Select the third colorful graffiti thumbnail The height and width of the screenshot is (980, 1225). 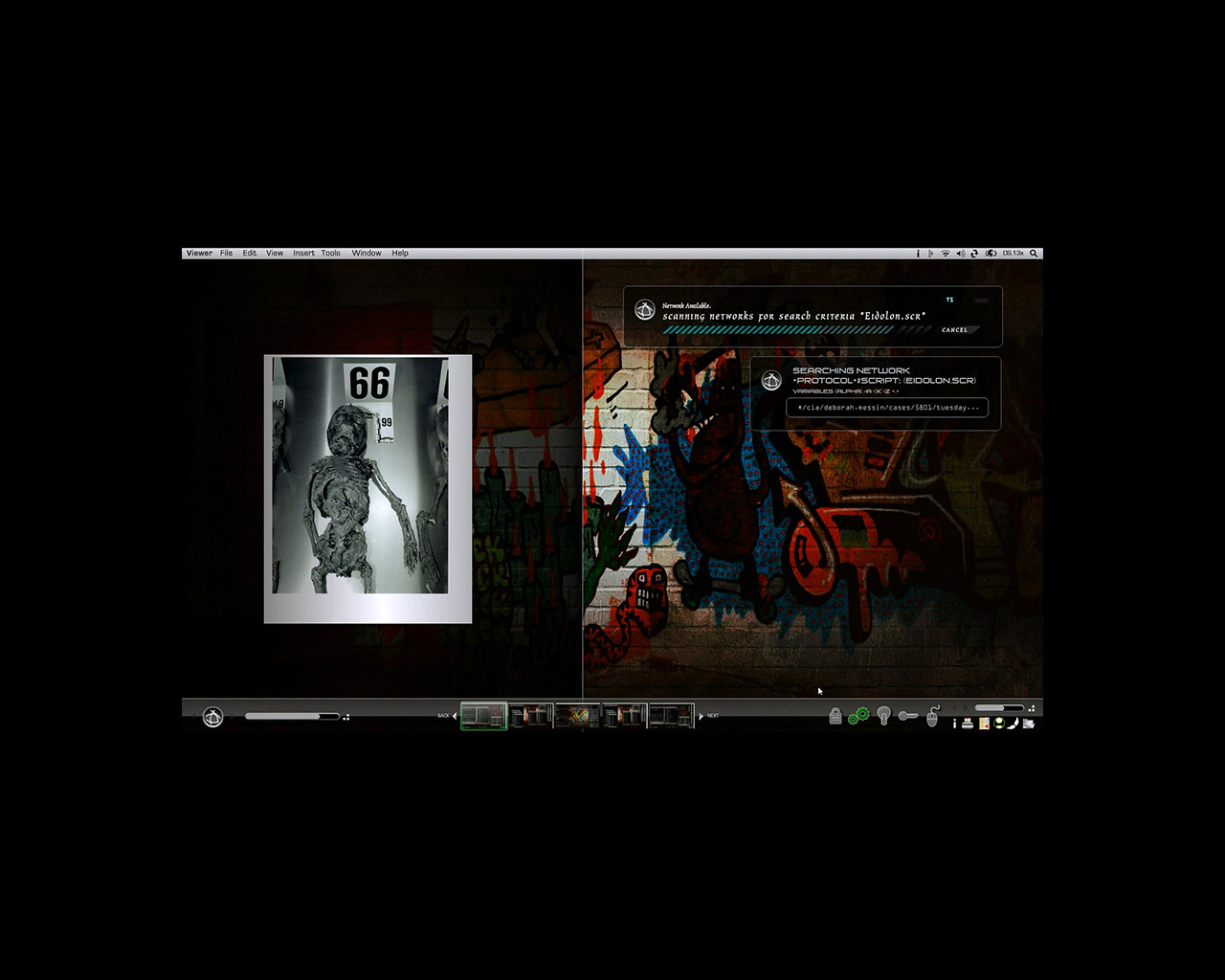click(x=577, y=716)
